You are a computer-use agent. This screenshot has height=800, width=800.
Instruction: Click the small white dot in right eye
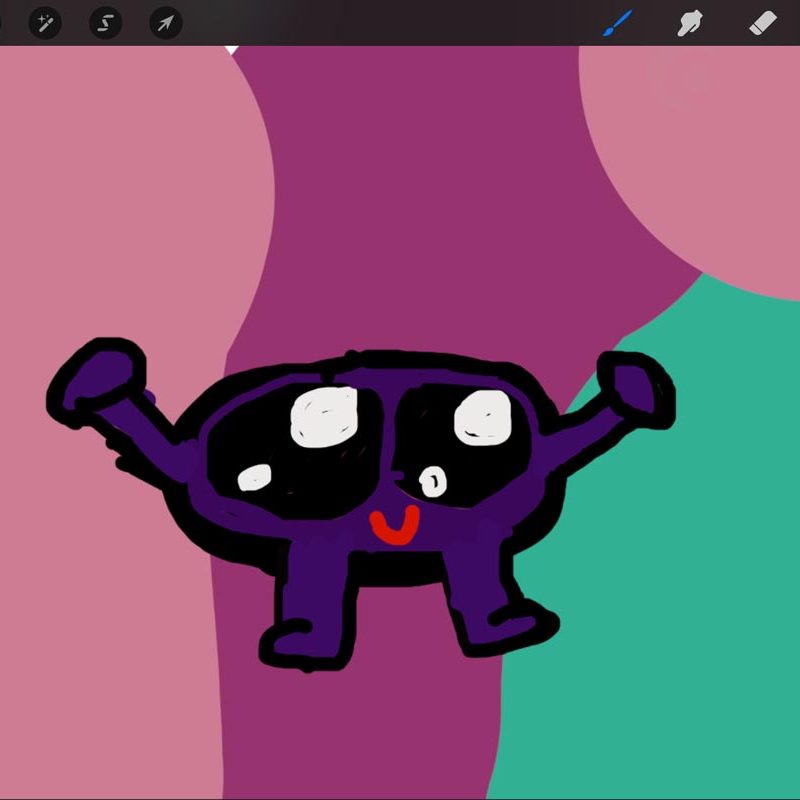[x=432, y=482]
